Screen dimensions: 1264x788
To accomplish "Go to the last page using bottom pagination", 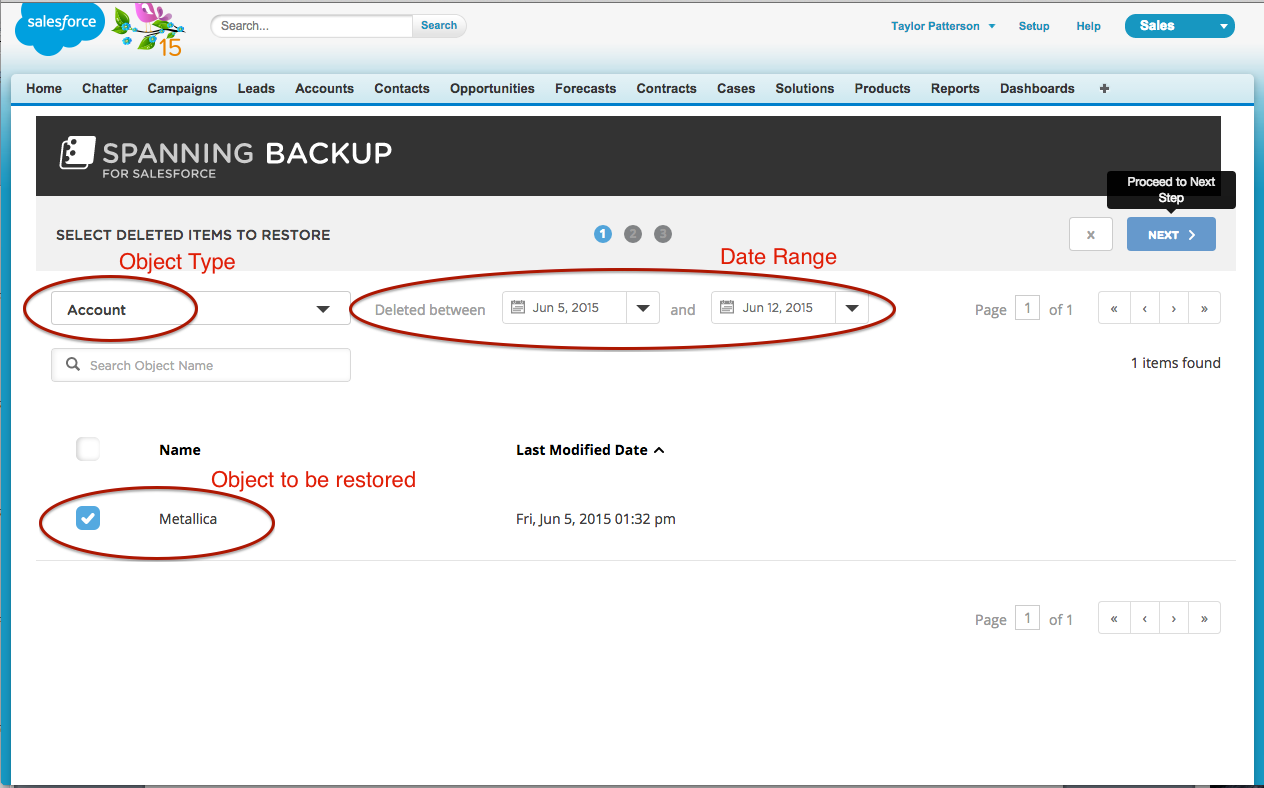I will coord(1204,619).
